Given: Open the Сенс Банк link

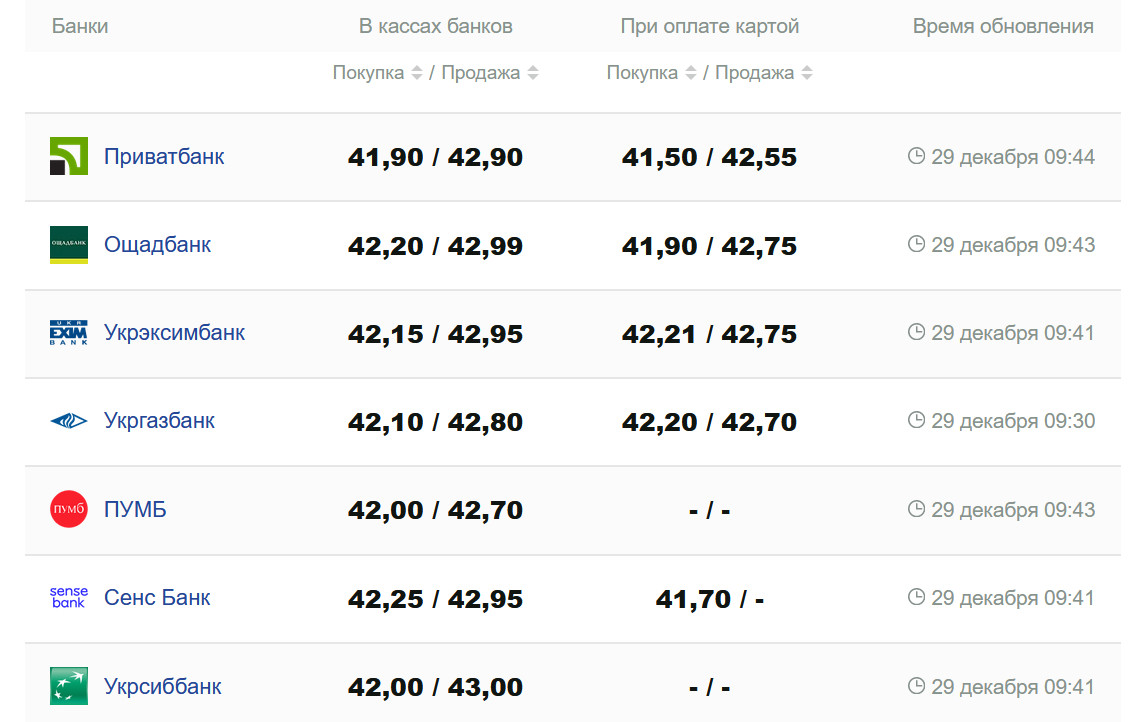Looking at the screenshot, I should click(157, 598).
